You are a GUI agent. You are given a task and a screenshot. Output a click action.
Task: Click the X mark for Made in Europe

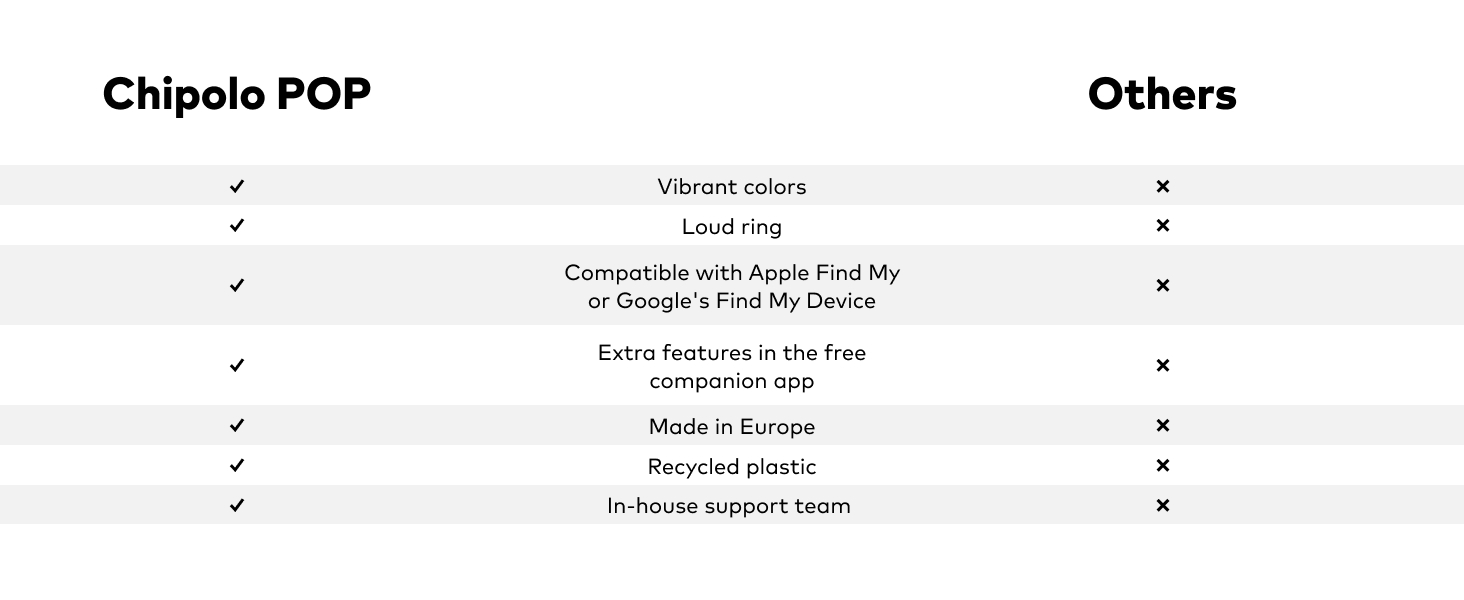(x=1162, y=426)
